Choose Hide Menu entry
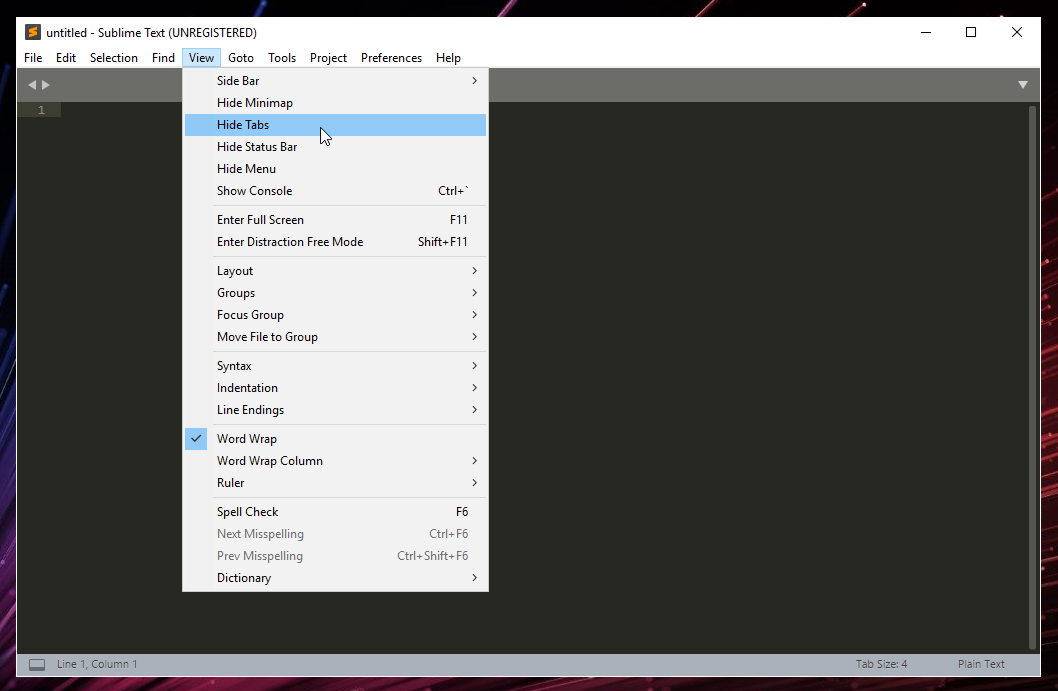The height and width of the screenshot is (691, 1058). [x=335, y=169]
